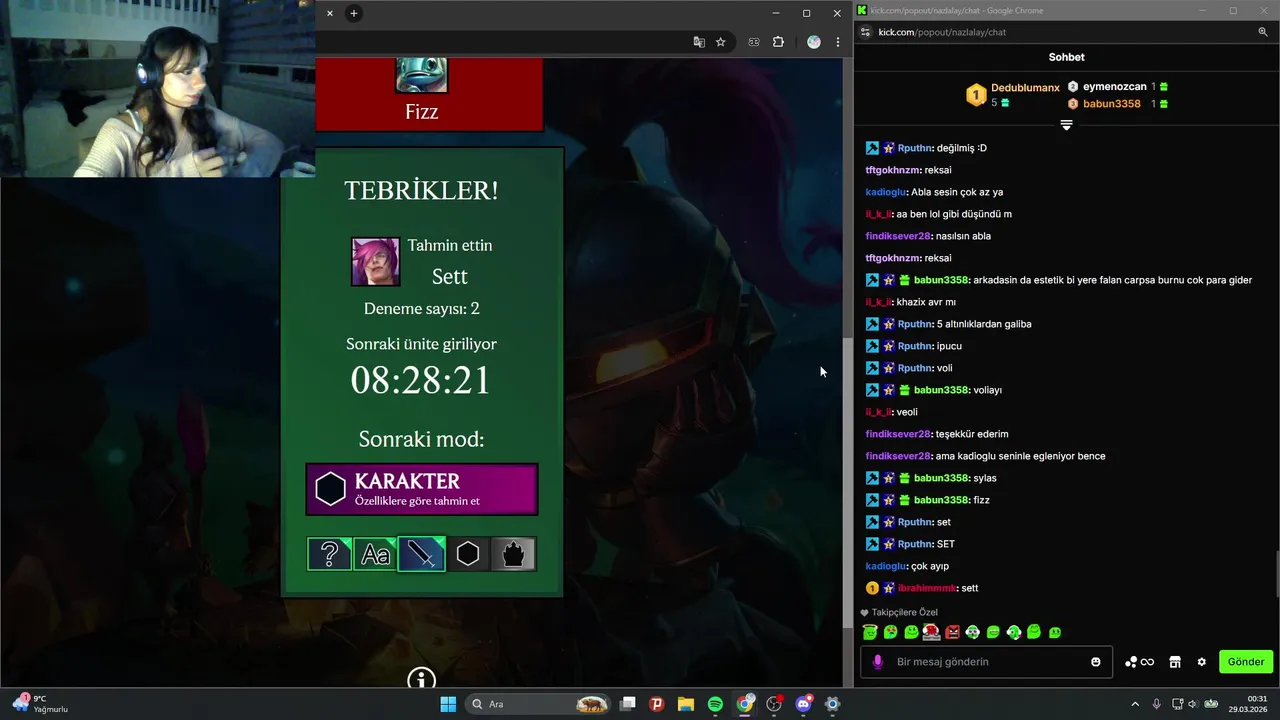Click the purple microphone icon in chat box
This screenshot has width=1280, height=720.
click(878, 662)
